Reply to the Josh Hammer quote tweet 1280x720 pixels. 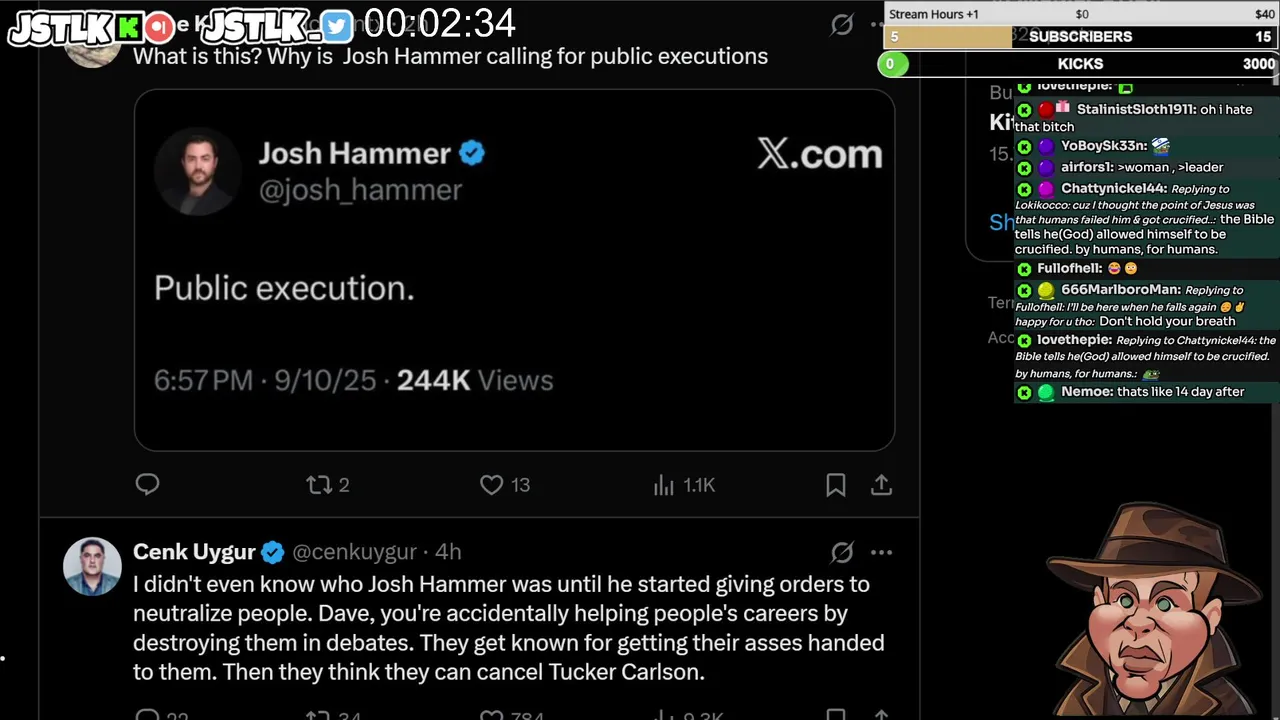[148, 485]
